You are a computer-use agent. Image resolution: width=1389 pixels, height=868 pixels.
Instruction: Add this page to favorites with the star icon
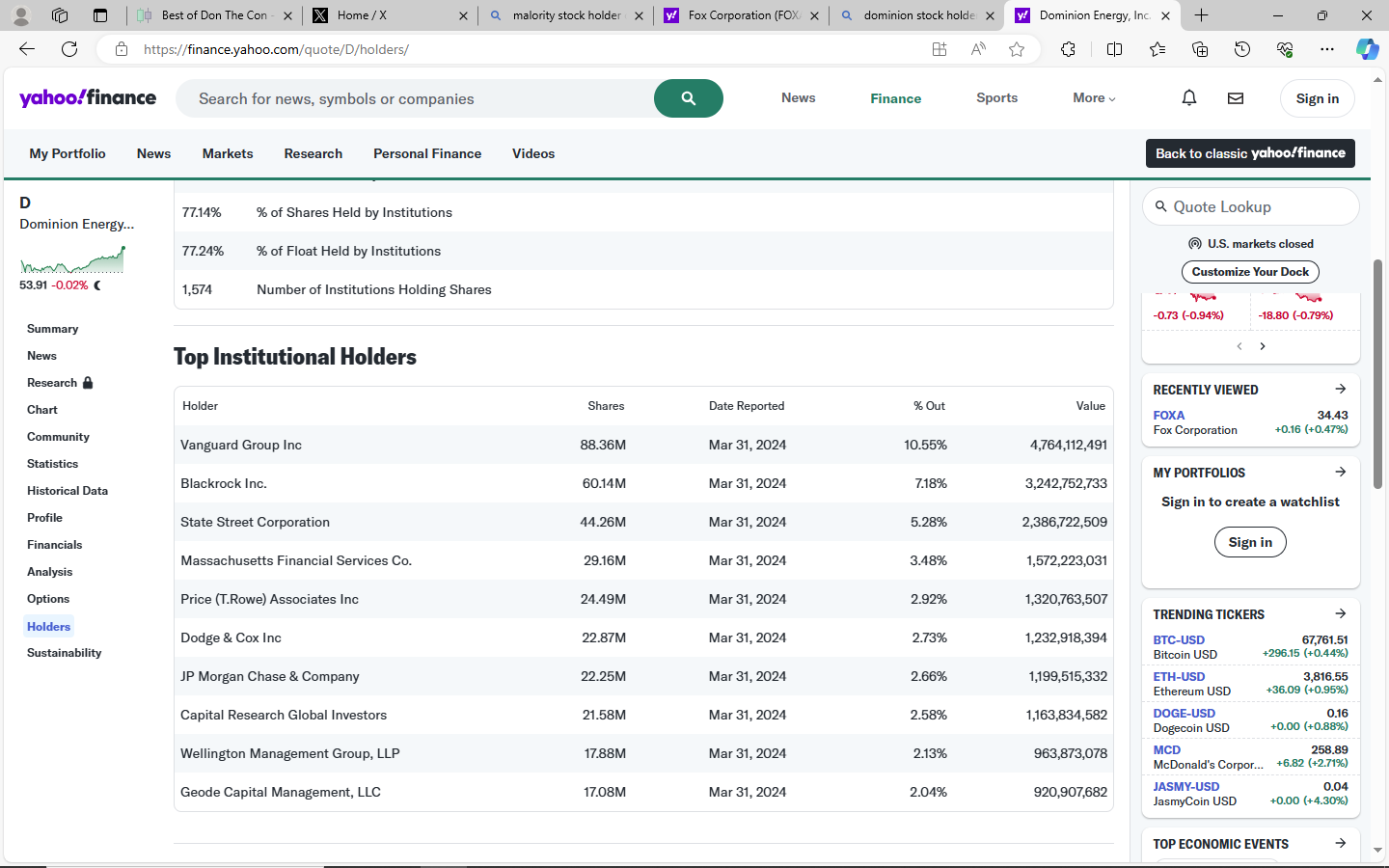[x=1017, y=49]
